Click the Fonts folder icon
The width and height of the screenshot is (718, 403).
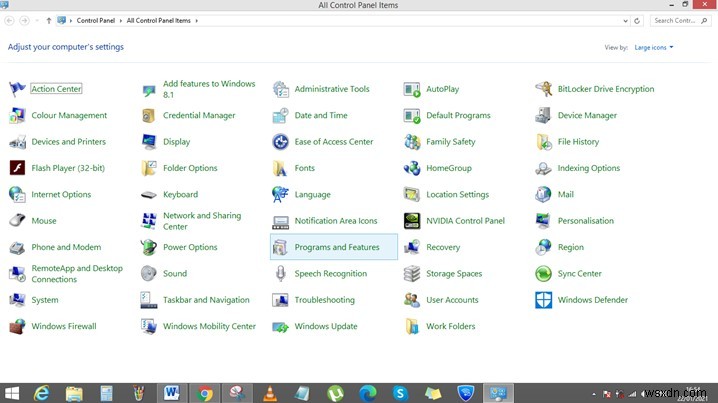(x=280, y=168)
